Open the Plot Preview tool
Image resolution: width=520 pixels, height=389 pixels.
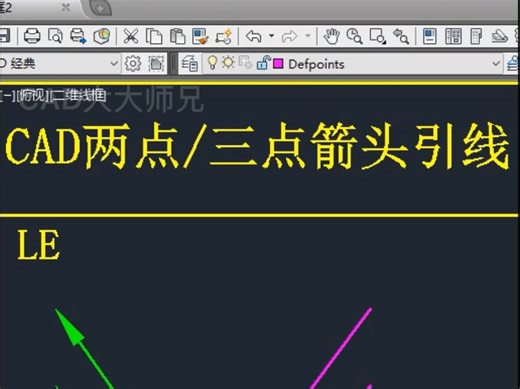pyautogui.click(x=55, y=36)
